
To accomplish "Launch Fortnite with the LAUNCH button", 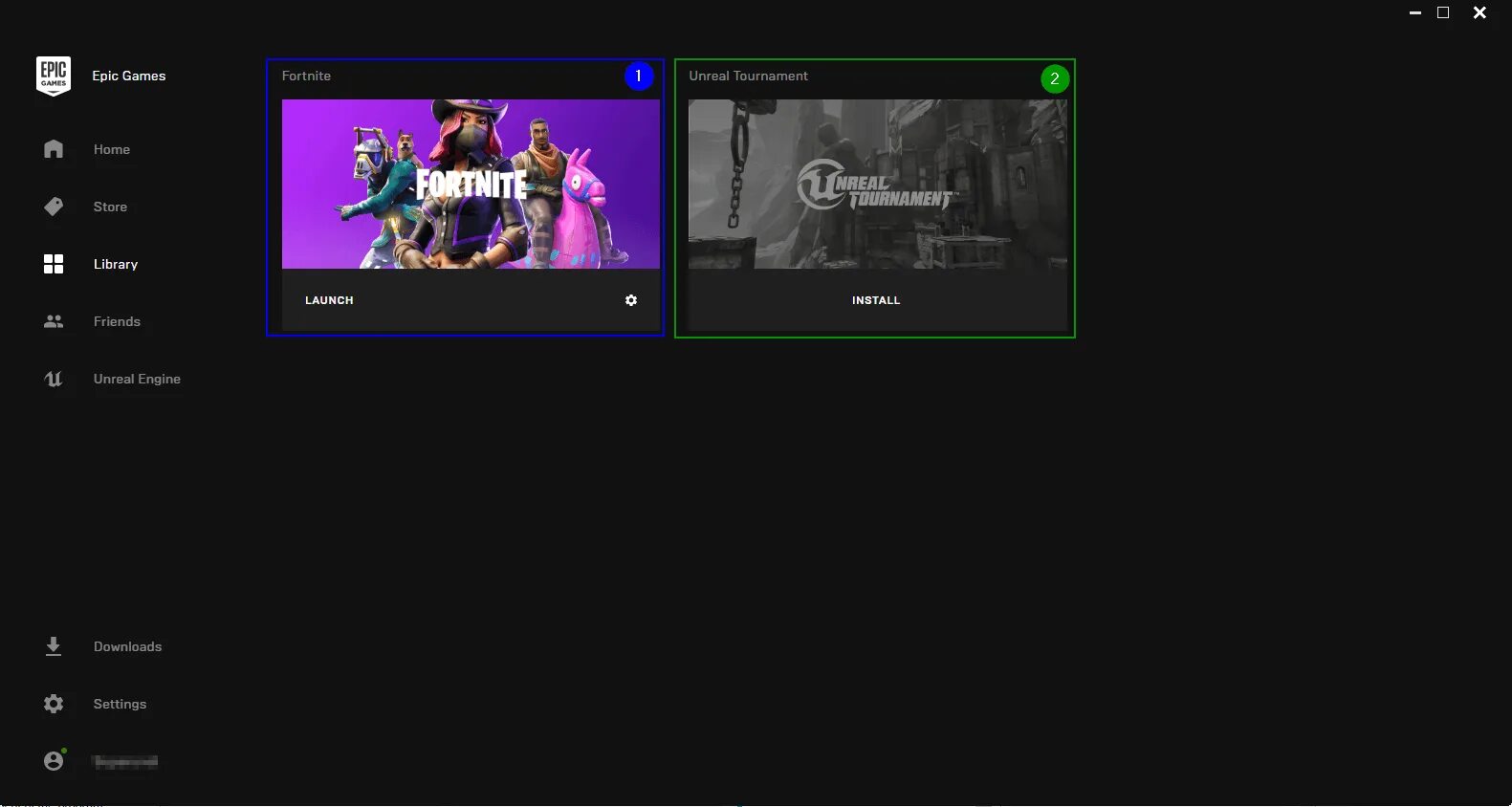I will [x=329, y=300].
